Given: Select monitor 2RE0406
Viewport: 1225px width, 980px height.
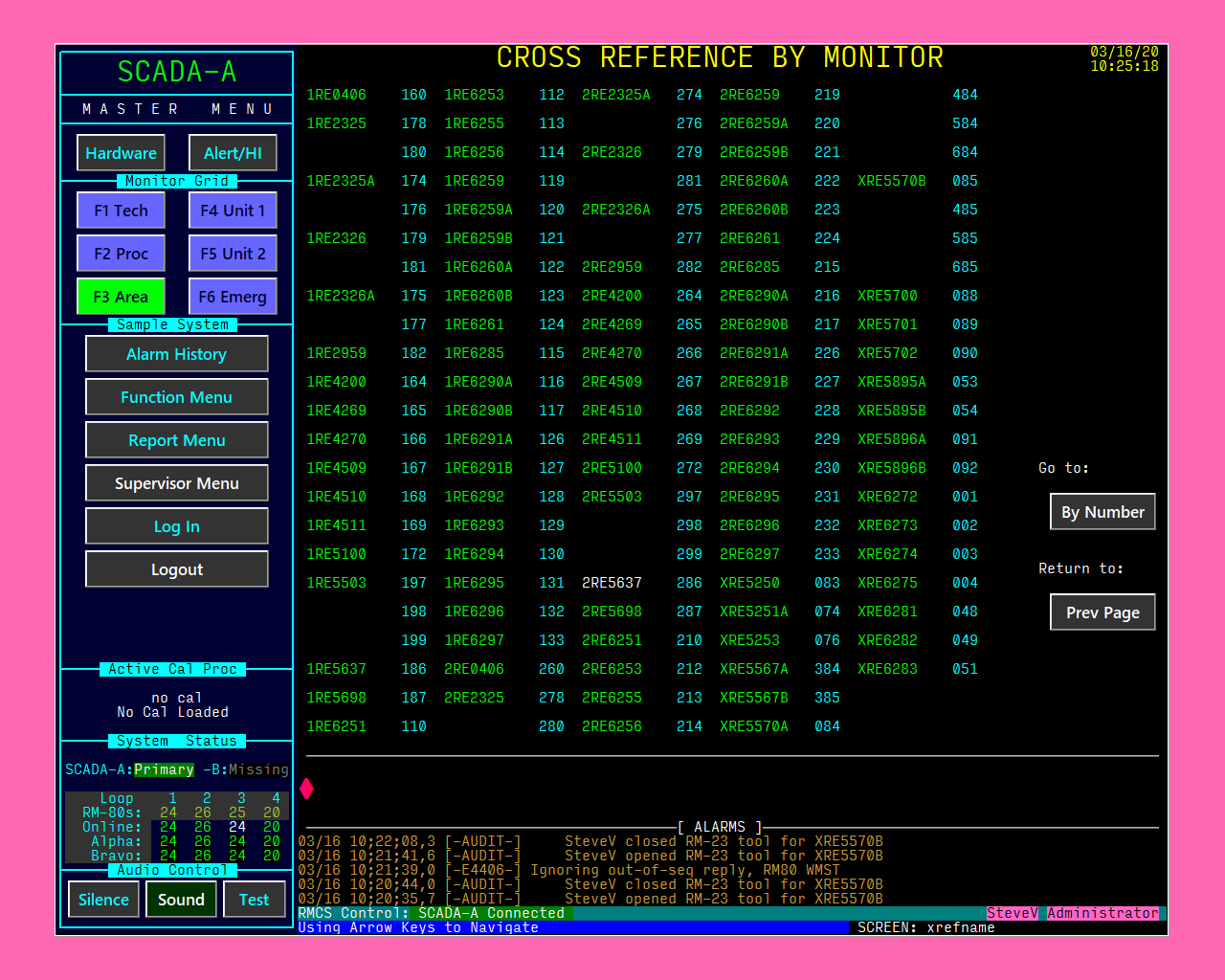Looking at the screenshot, I should [474, 669].
